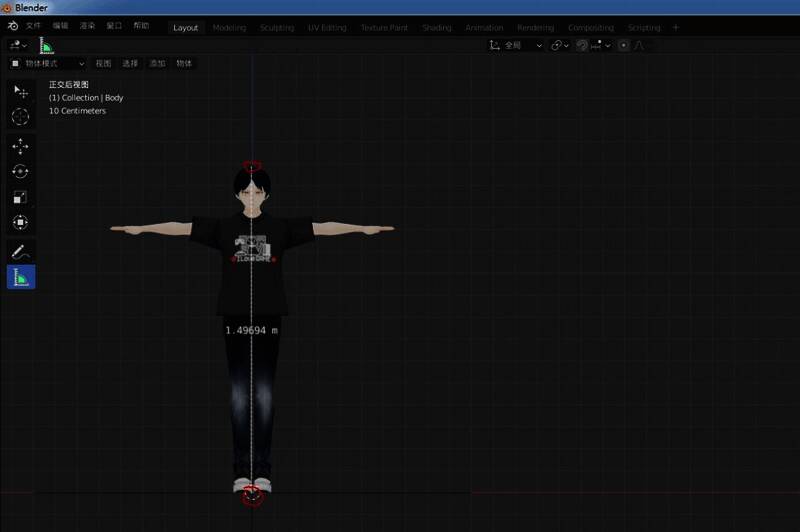Expand the snapping options dropdown
800x532 pixels.
coord(601,45)
